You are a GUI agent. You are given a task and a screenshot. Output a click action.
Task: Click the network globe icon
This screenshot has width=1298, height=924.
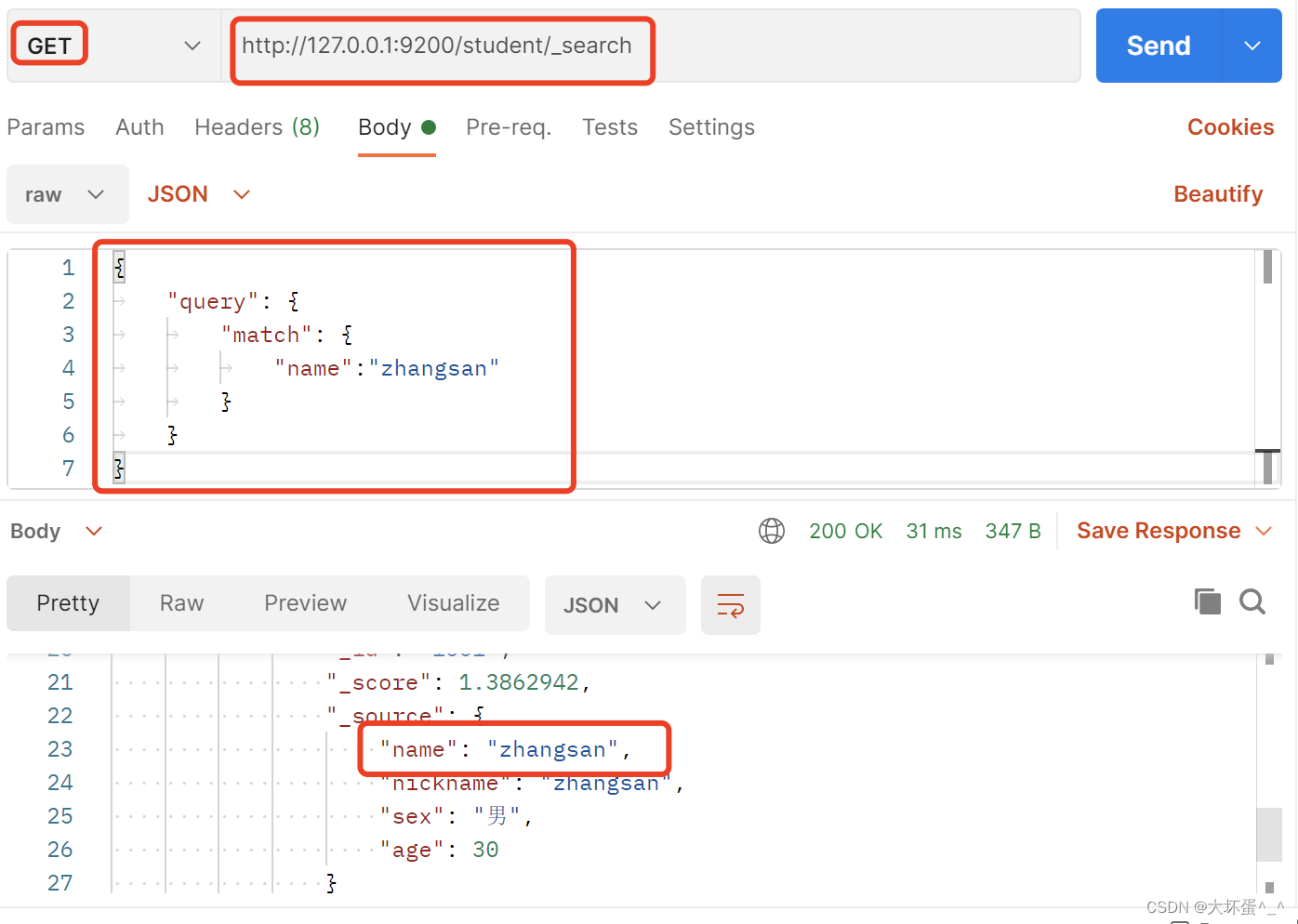coord(772,531)
